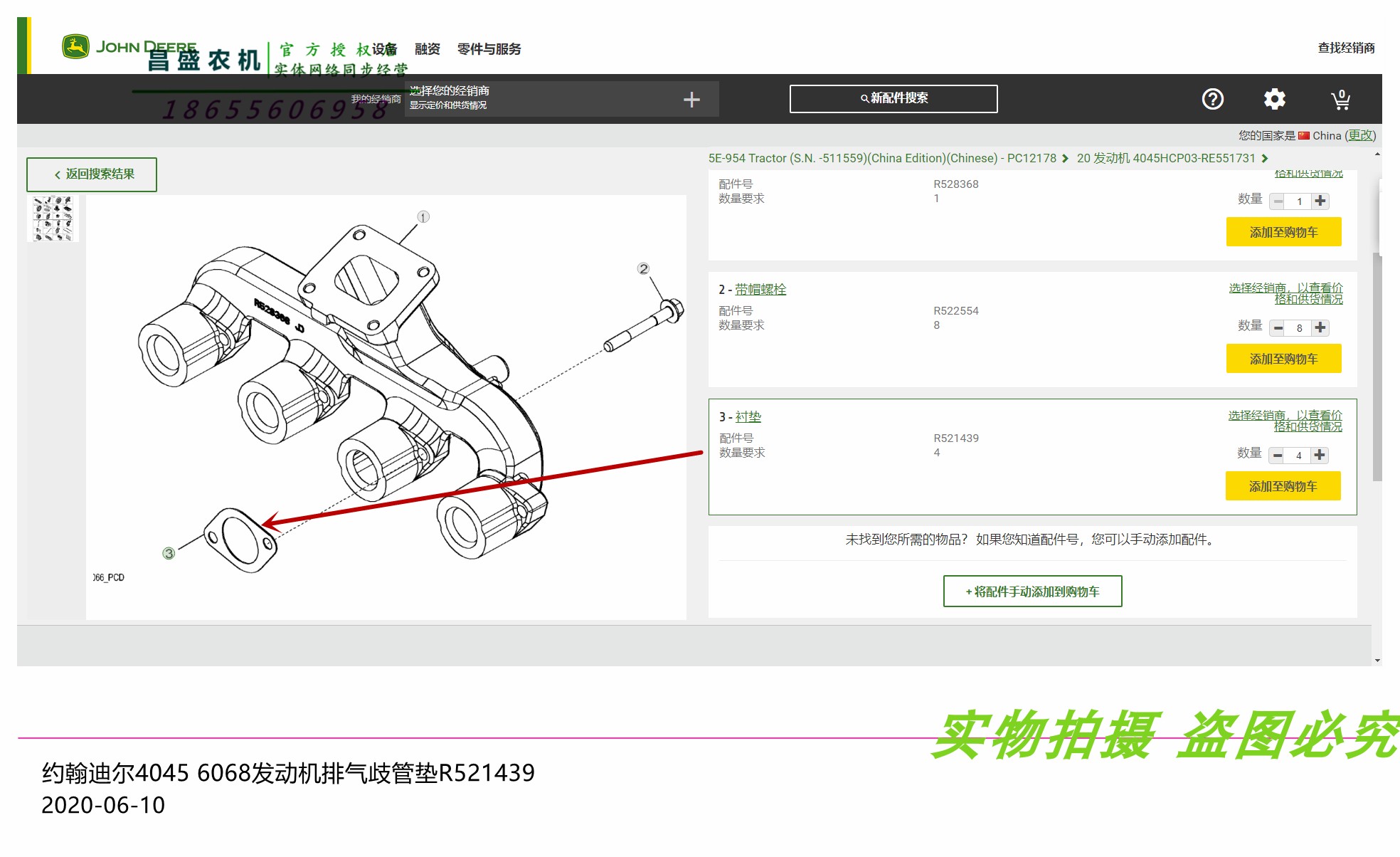Open the shopping cart icon
The height and width of the screenshot is (857, 1400).
click(1340, 99)
